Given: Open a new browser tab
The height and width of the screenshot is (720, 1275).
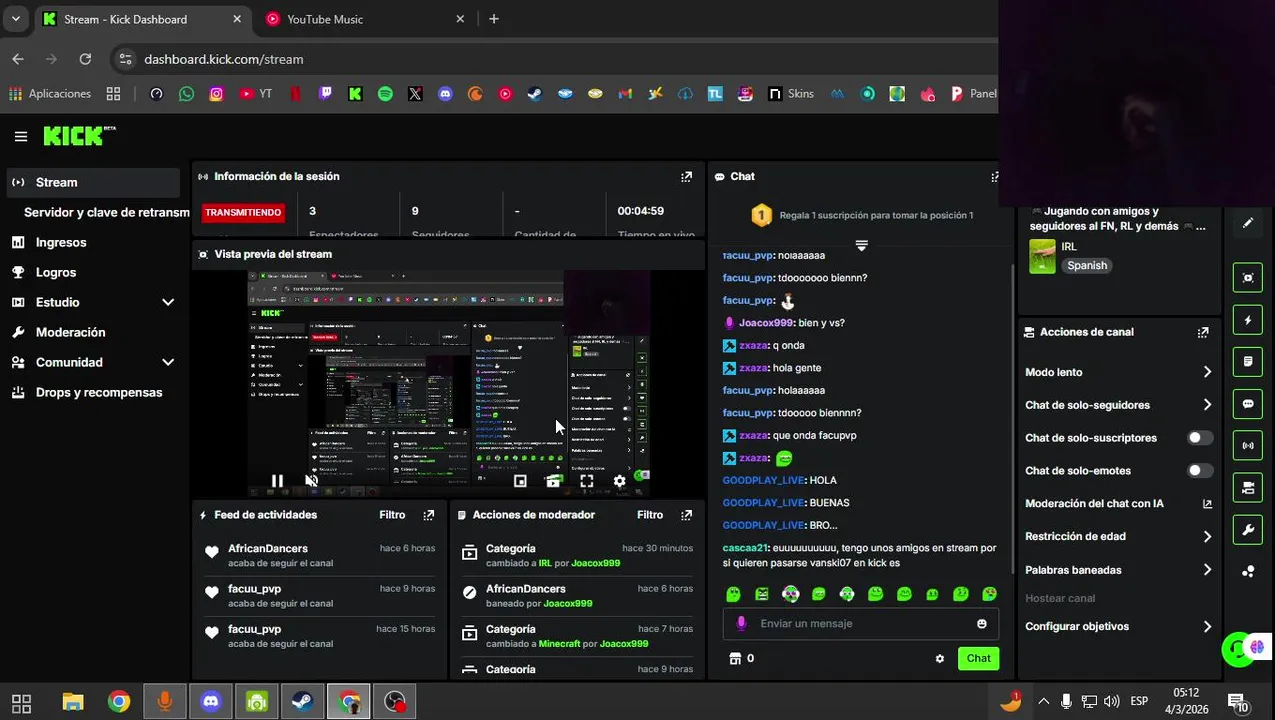Looking at the screenshot, I should pos(494,19).
